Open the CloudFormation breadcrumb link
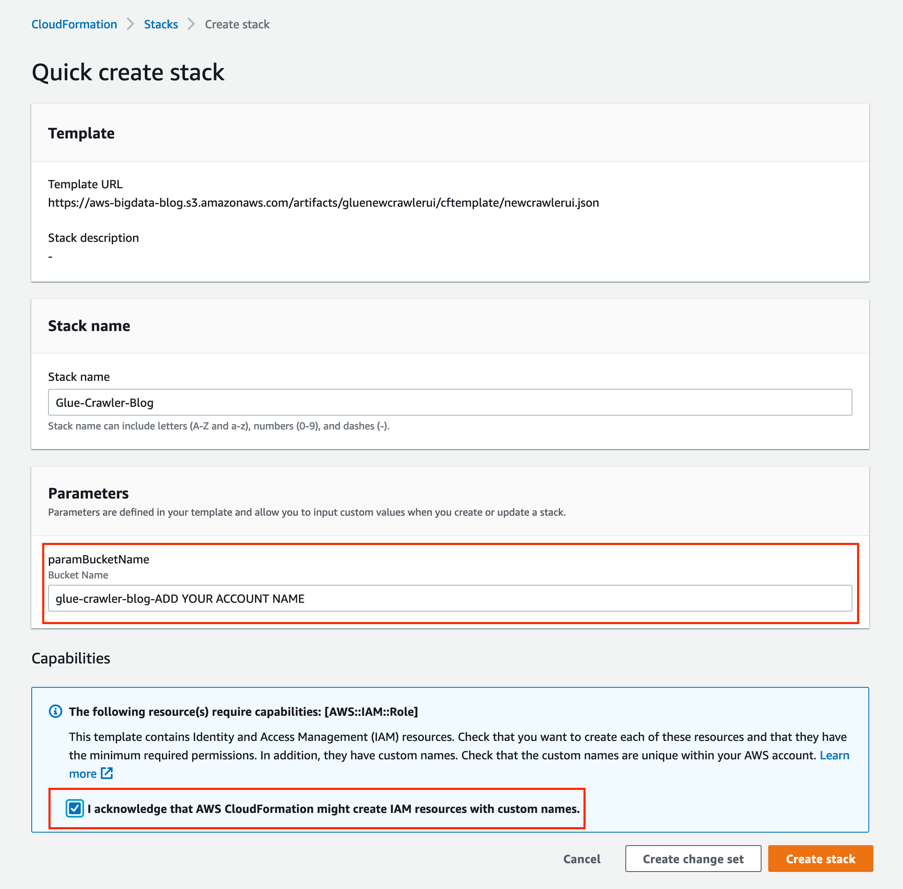 click(74, 24)
